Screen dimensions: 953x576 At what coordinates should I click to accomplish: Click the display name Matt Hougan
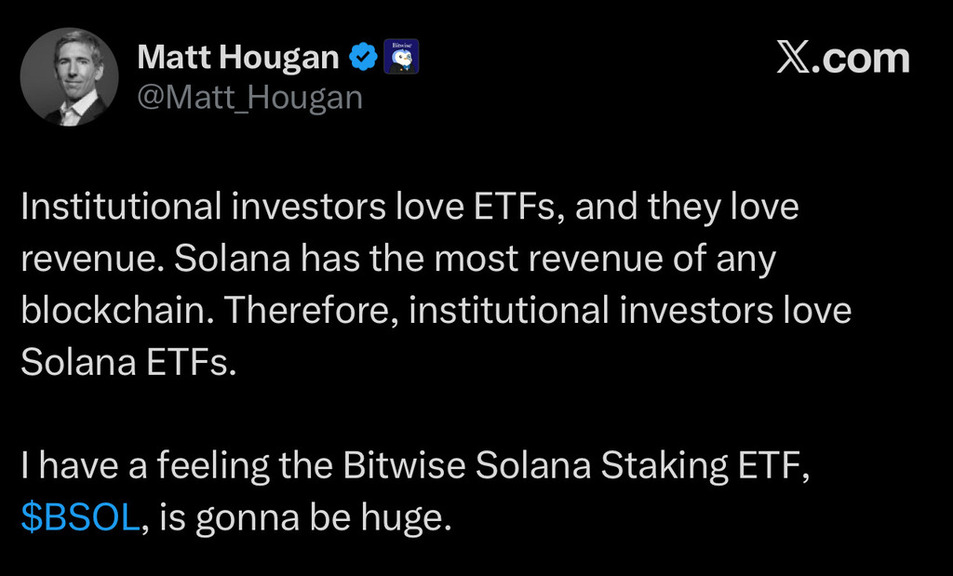tap(238, 58)
